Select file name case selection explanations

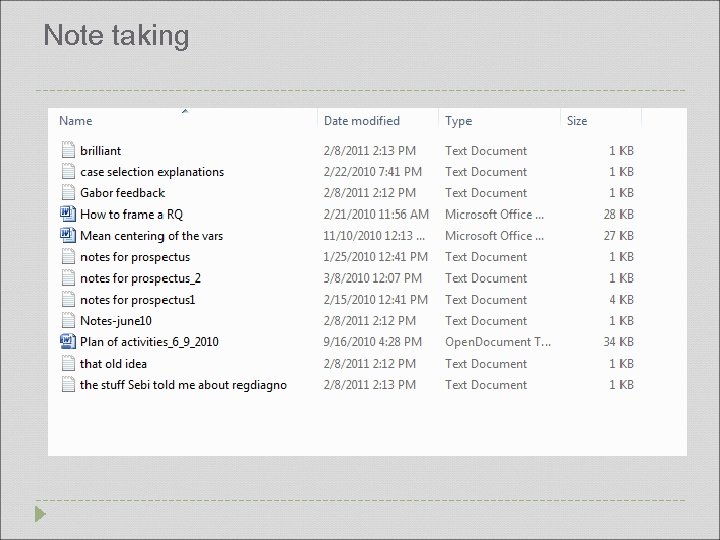coord(152,172)
